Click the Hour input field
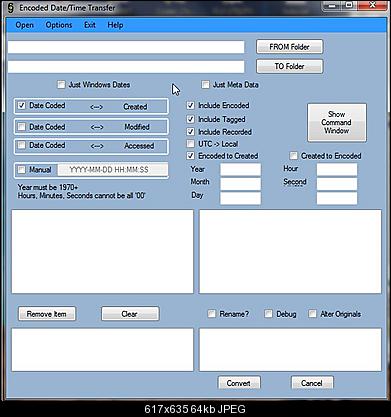Image resolution: width=391 pixels, height=417 pixels. click(337, 170)
